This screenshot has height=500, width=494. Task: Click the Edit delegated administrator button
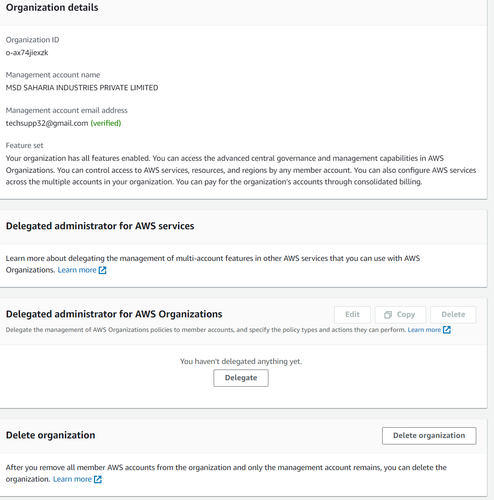(x=352, y=315)
